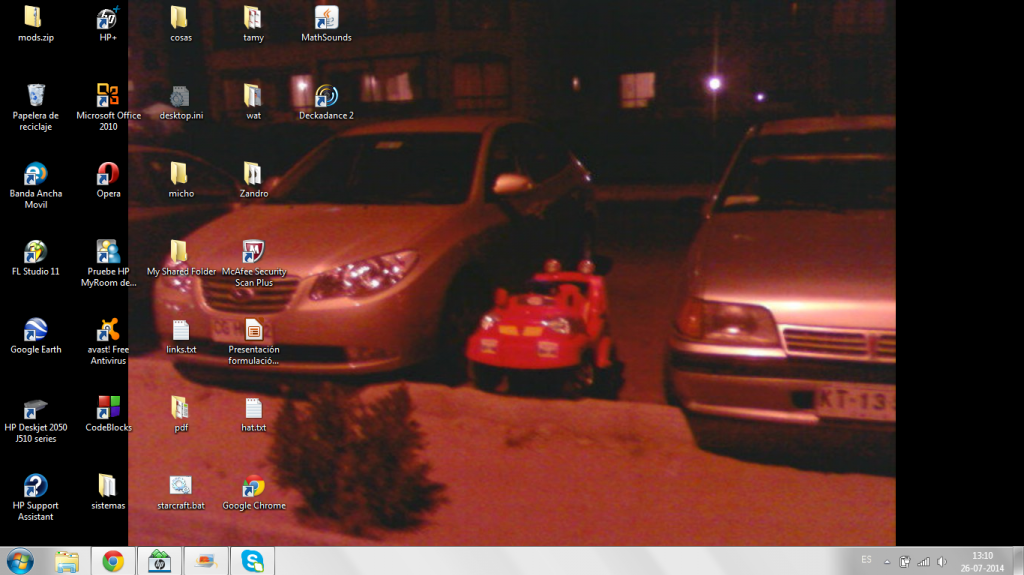
Task: Select the Deckadance 2 desktop icon
Action: [326, 96]
